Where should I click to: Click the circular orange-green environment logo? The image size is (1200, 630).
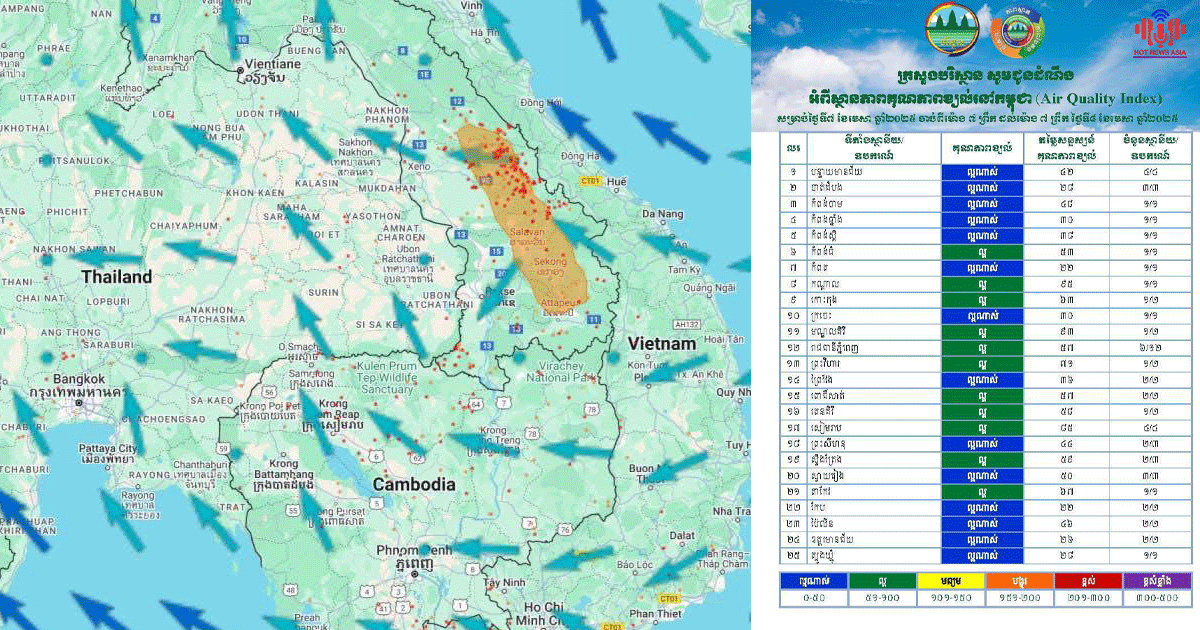(1016, 31)
